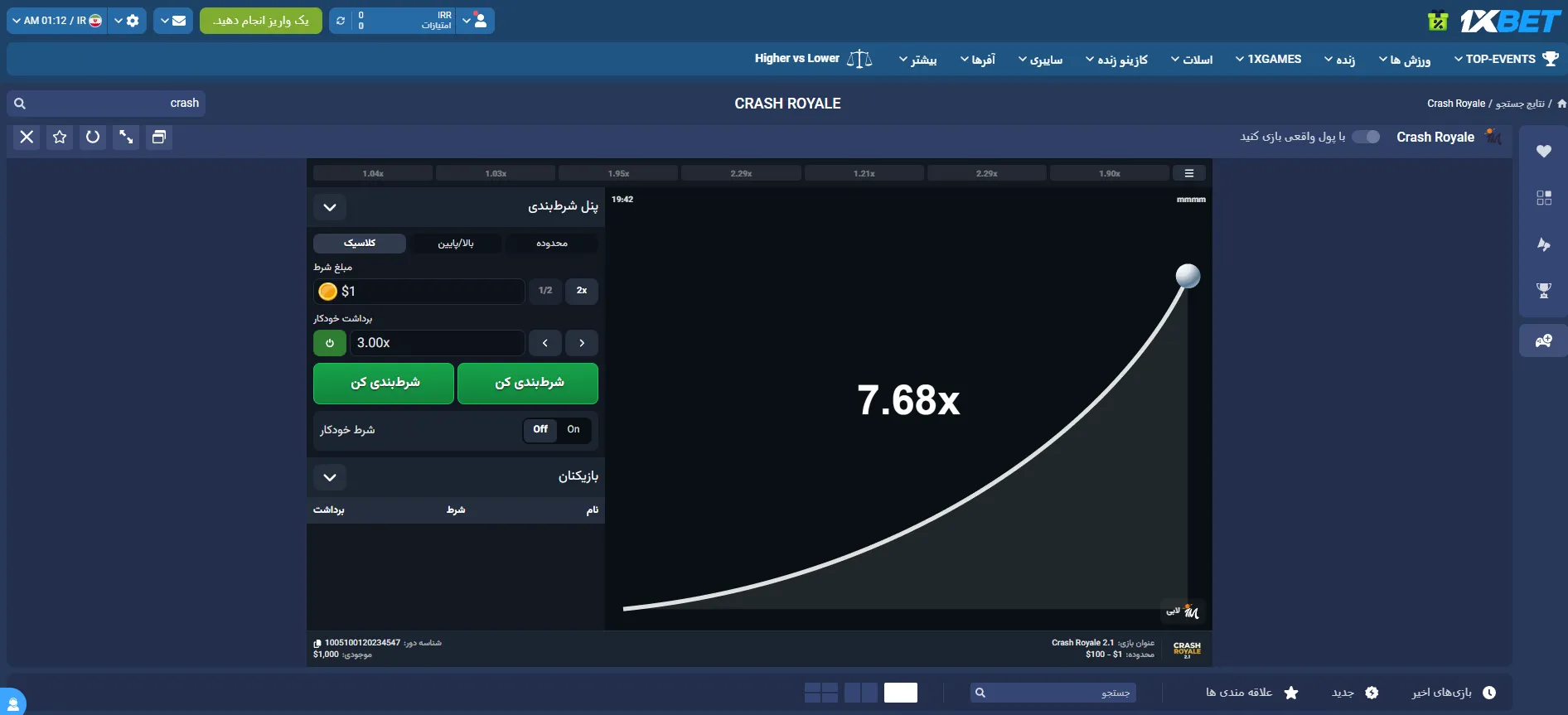1568x715 pixels.
Task: Open the language and time dropdown
Action: coord(56,21)
